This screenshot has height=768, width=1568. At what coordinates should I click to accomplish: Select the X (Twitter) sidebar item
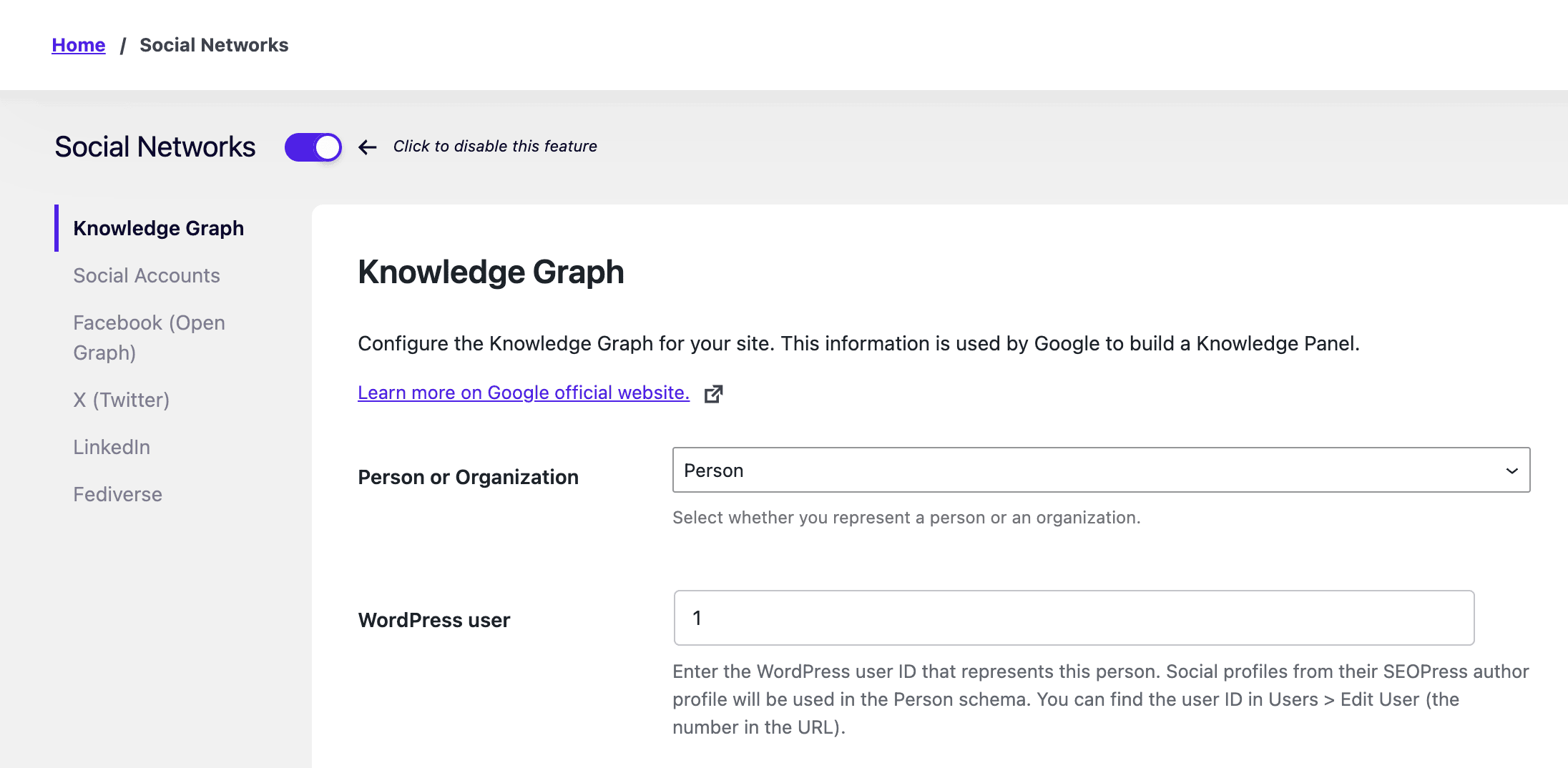click(x=122, y=400)
